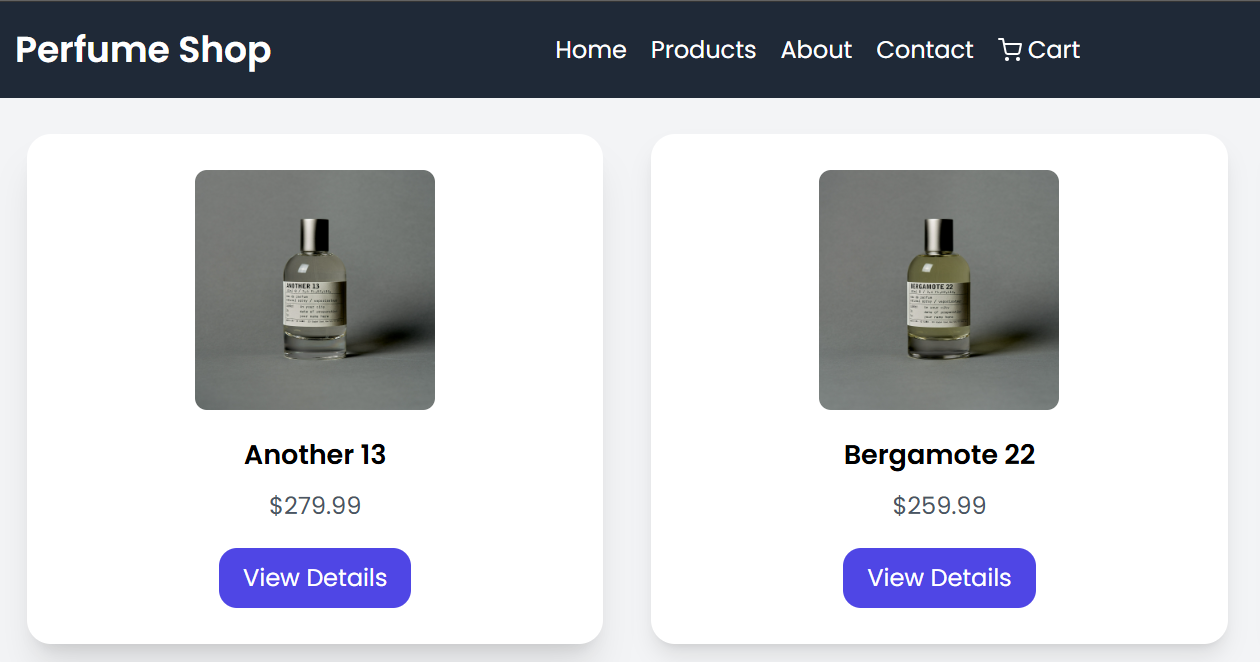
Task: Click the $279.99 price of Another 13
Action: (314, 505)
